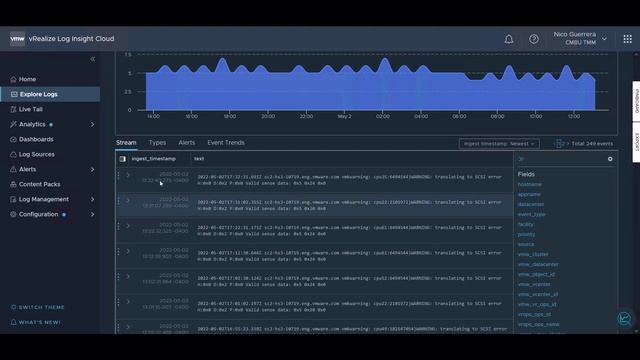This screenshot has width=640, height=360.
Task: Expand the log row at 17:02:30
Action: [x=128, y=276]
